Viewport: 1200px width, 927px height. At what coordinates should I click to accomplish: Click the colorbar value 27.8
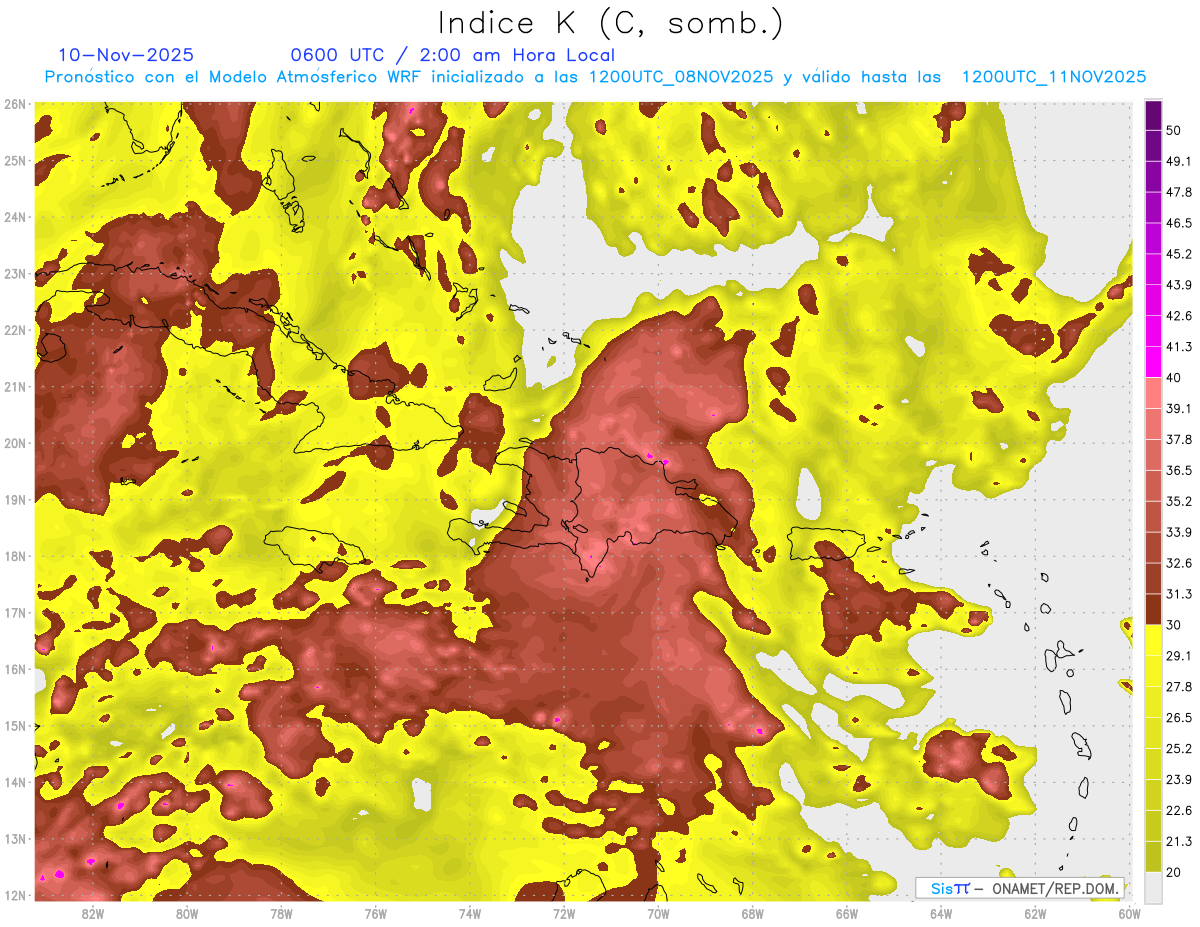pyautogui.click(x=1178, y=686)
